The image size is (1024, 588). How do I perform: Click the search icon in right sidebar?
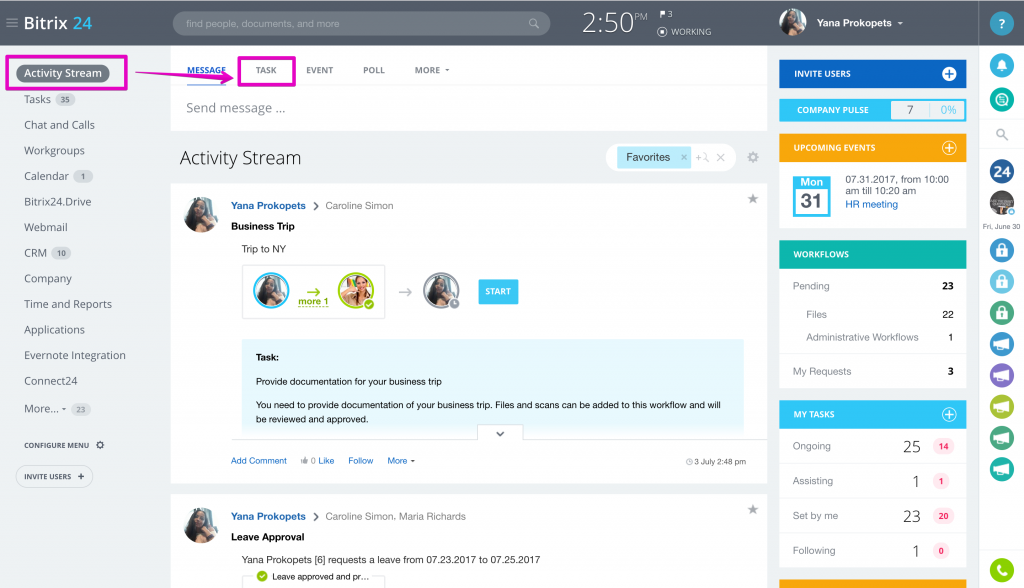[1001, 135]
